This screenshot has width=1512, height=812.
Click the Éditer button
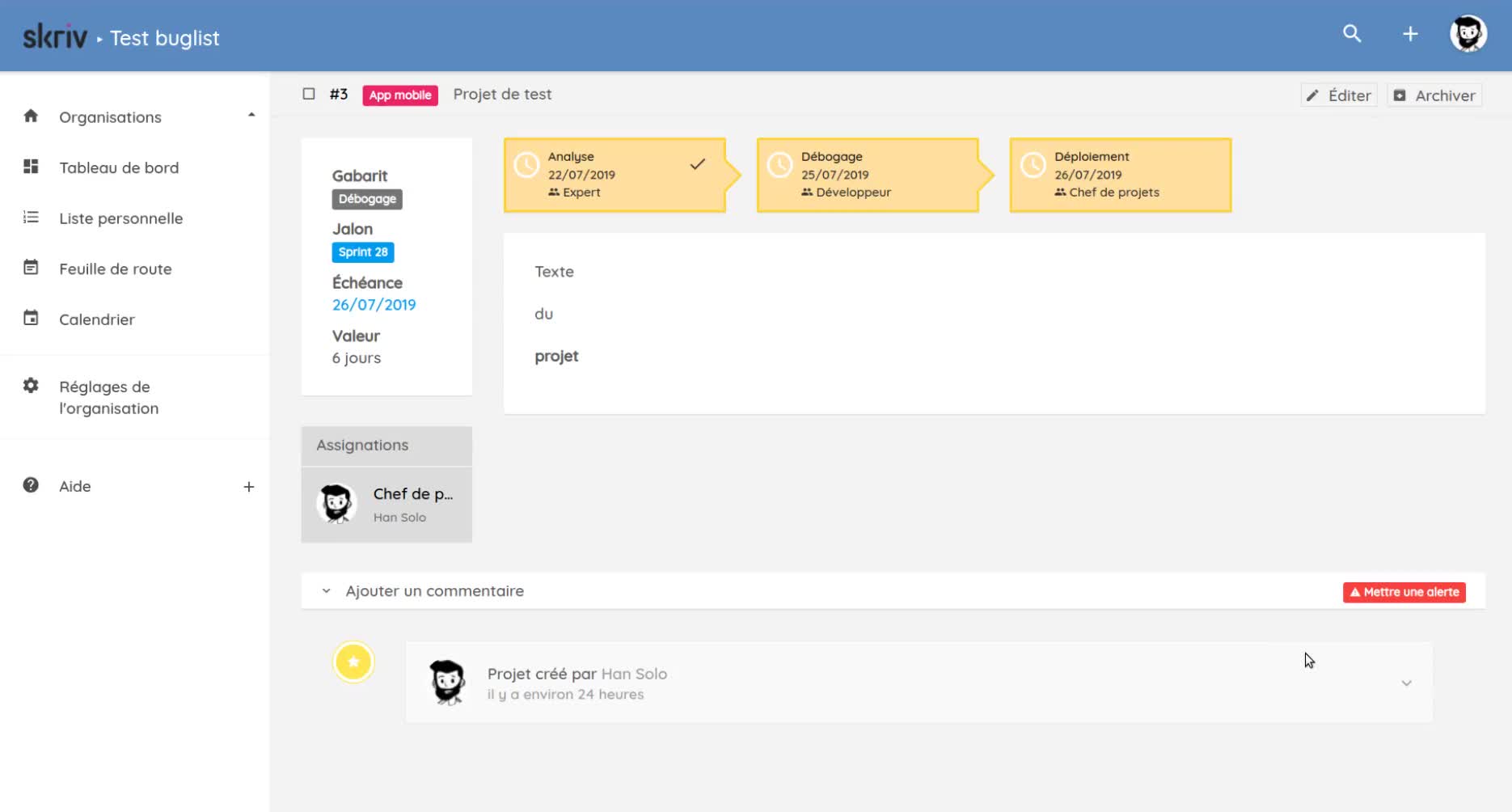1339,95
